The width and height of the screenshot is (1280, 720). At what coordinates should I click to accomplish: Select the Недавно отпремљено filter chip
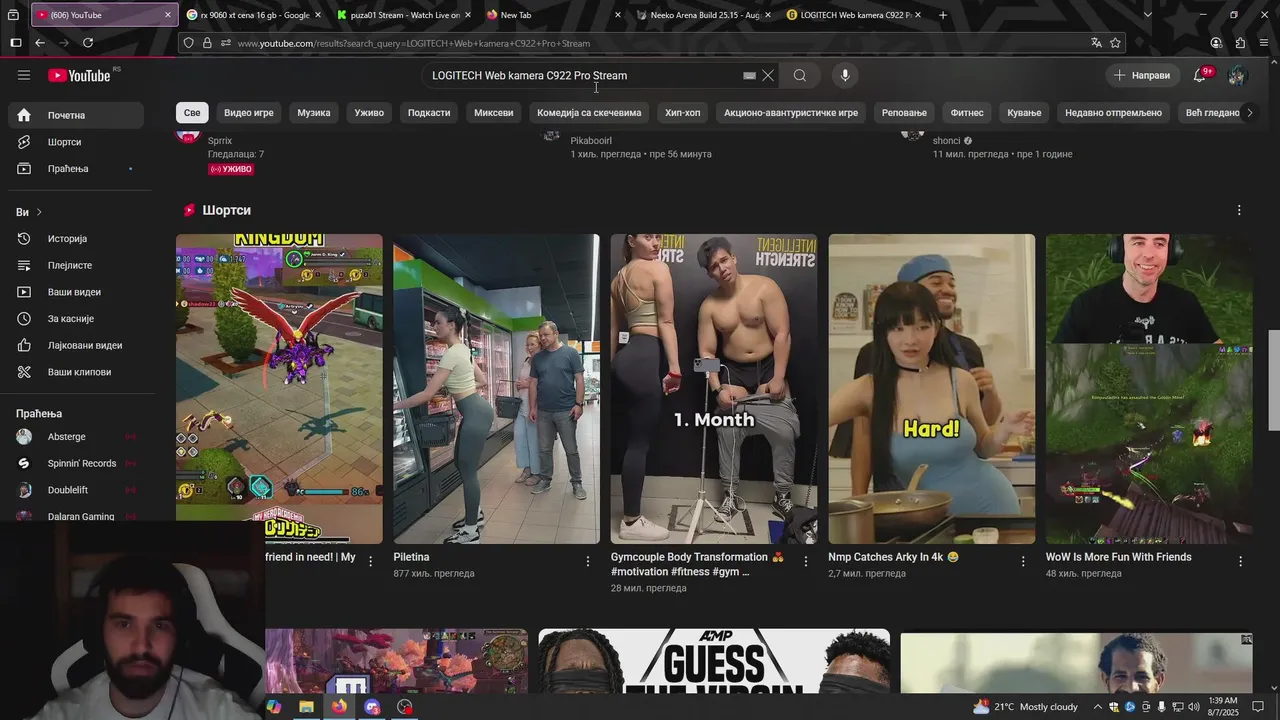pyautogui.click(x=1113, y=113)
